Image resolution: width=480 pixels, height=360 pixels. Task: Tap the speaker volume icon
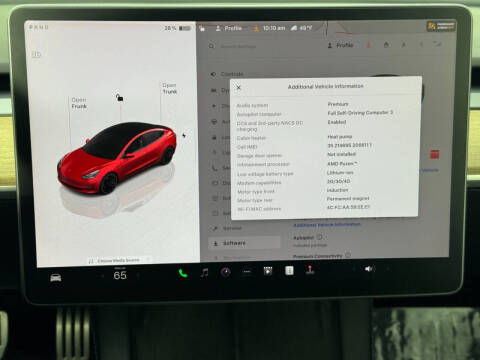tap(369, 268)
